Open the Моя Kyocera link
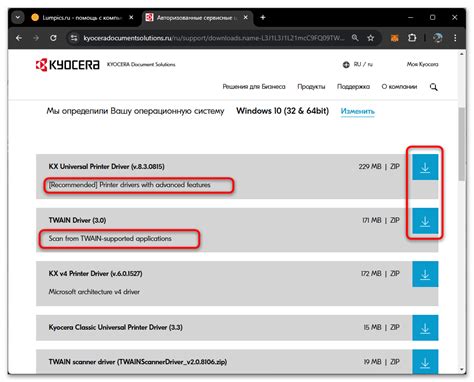This screenshot has width=474, height=382. click(422, 64)
